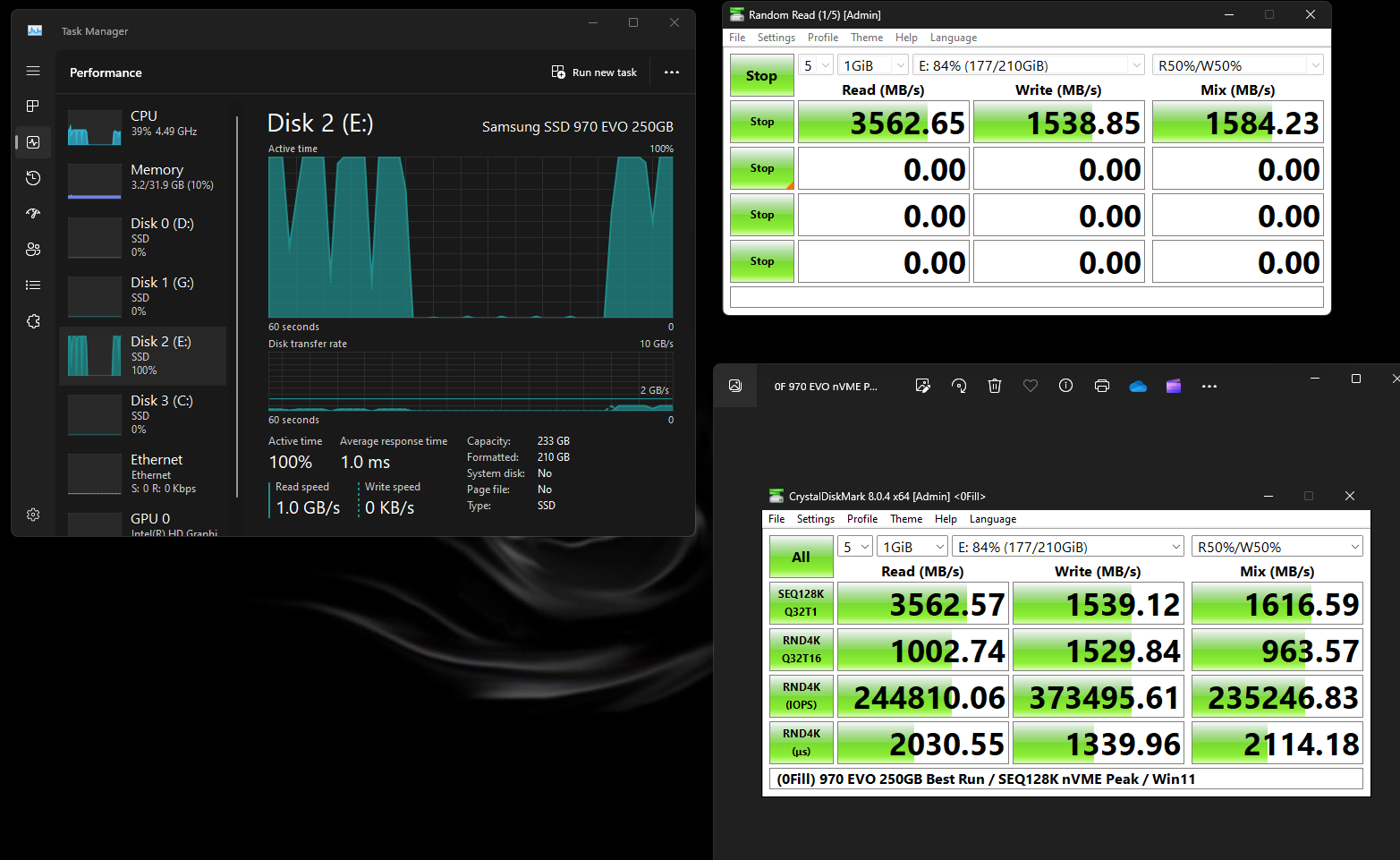Rotate the image in Photos
Viewport: 1400px width, 860px height.
959,386
